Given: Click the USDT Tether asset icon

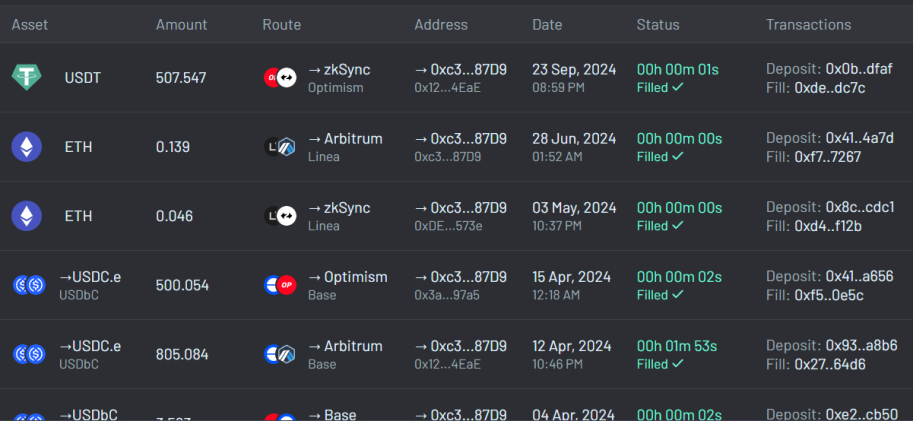Looking at the screenshot, I should [x=27, y=77].
